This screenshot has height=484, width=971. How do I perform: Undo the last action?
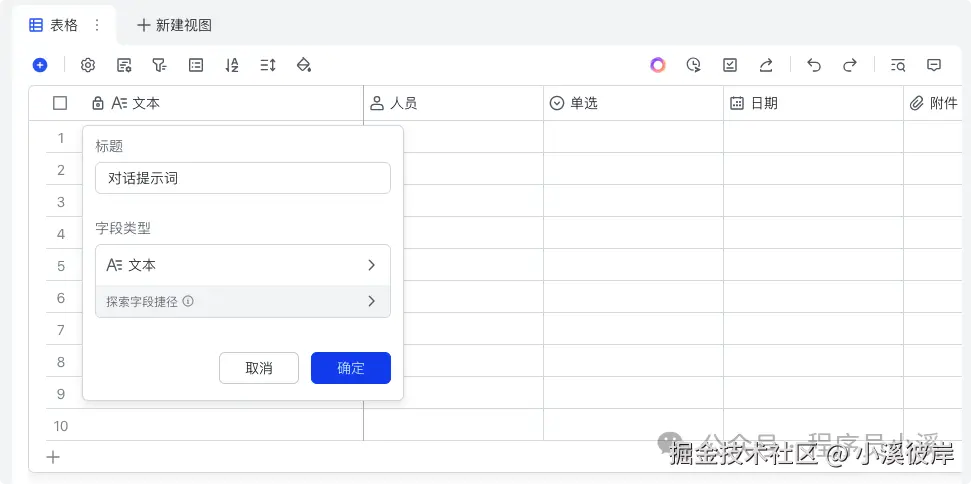[814, 65]
